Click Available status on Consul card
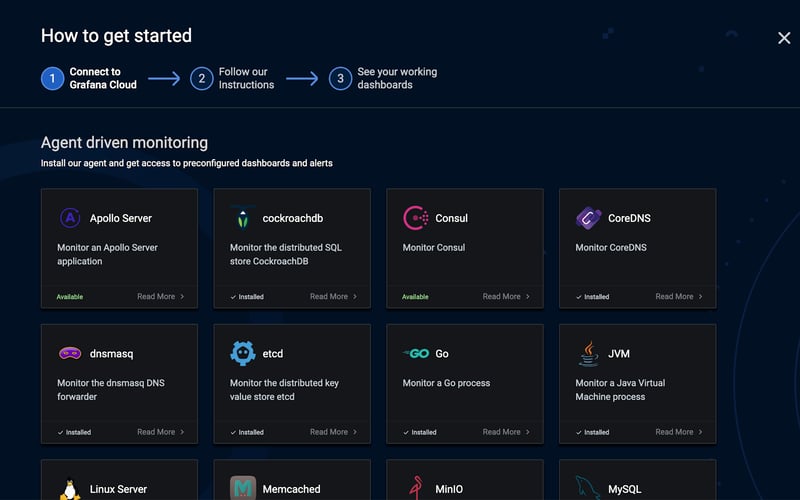Image resolution: width=800 pixels, height=500 pixels. point(415,296)
